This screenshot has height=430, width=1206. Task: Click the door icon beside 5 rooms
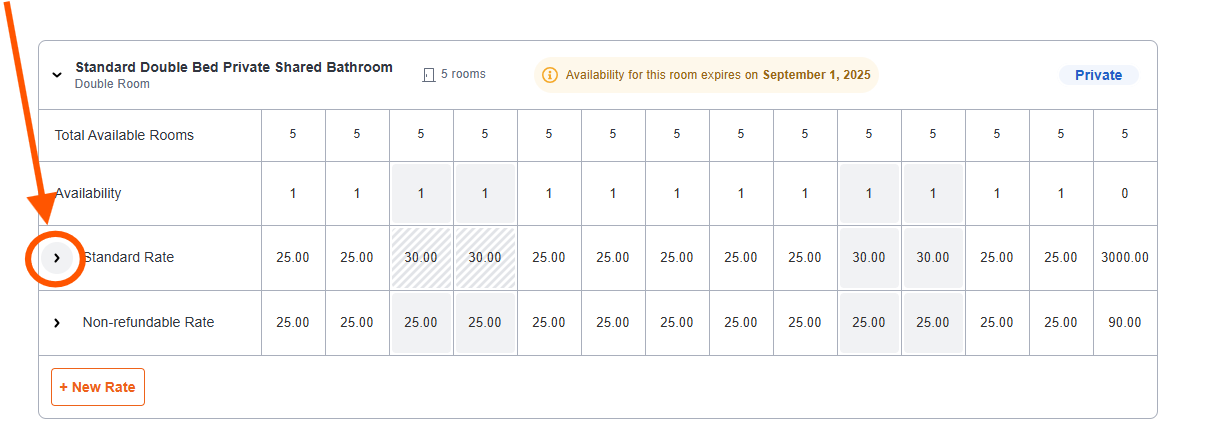429,75
